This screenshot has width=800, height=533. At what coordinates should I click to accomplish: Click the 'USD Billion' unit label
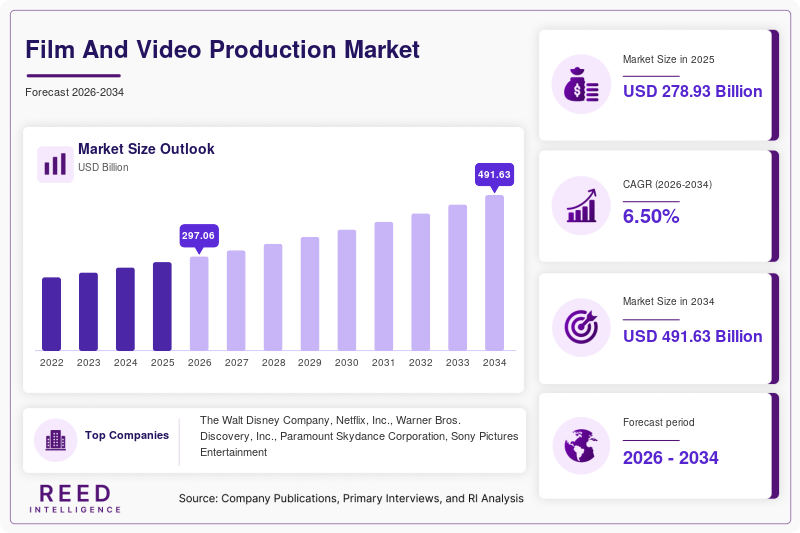pos(103,167)
